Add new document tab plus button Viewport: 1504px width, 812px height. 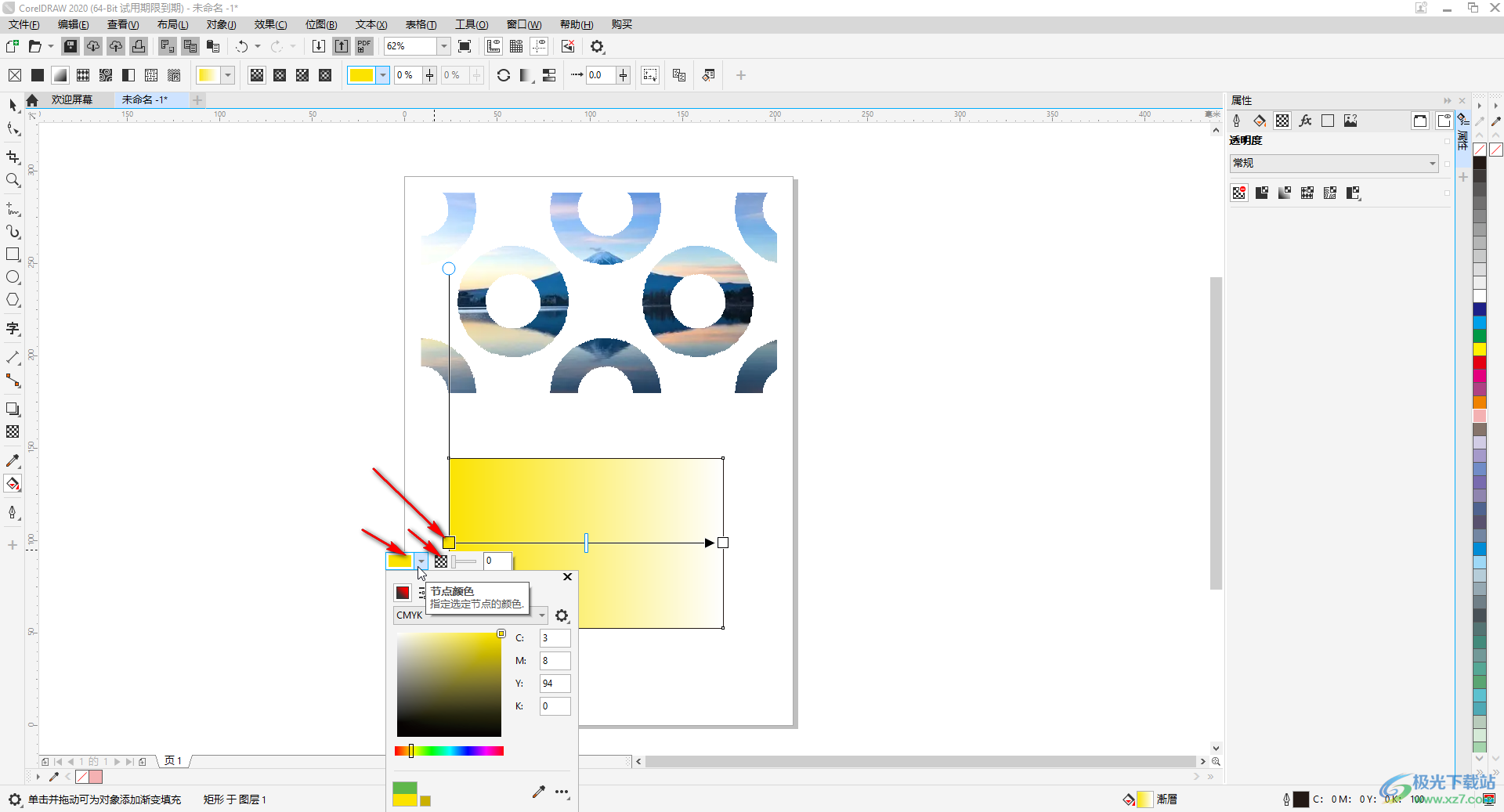pos(197,99)
